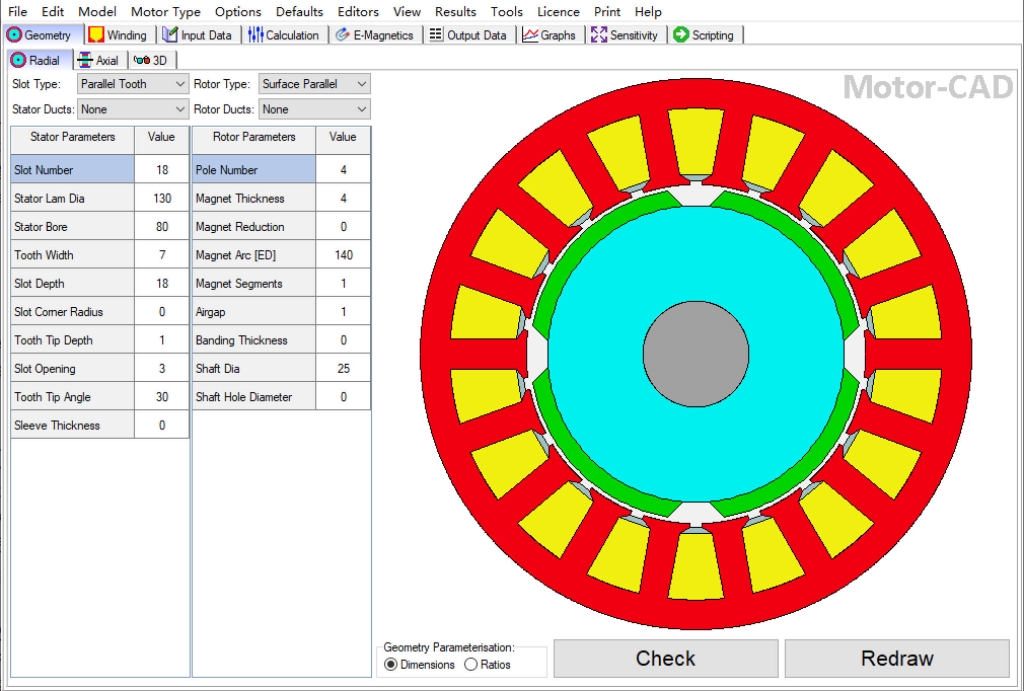Edit the Magnet Arc [ED] value
Viewport: 1024px width, 691px height.
(344, 255)
